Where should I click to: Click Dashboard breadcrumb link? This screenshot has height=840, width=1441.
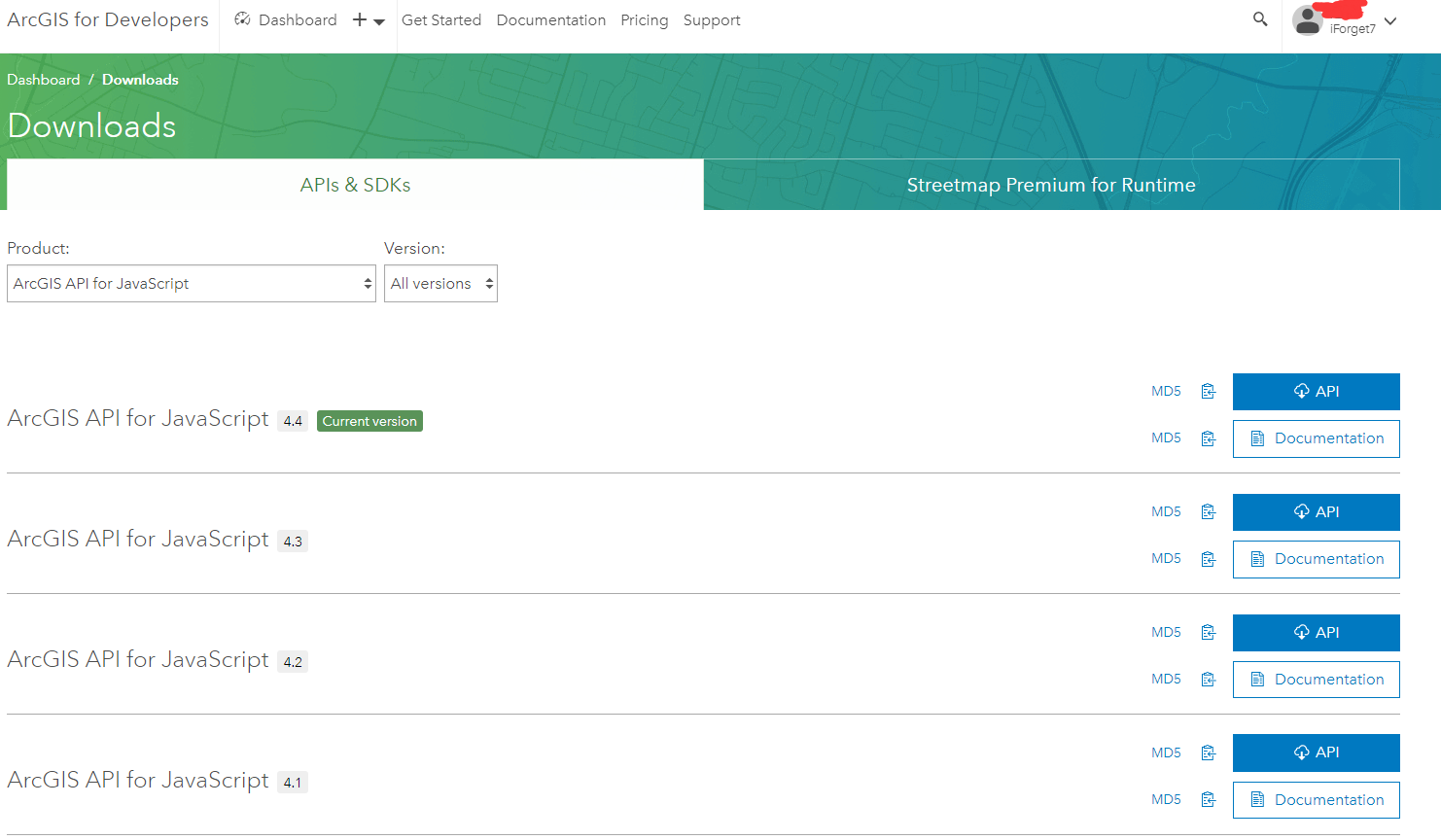(44, 80)
